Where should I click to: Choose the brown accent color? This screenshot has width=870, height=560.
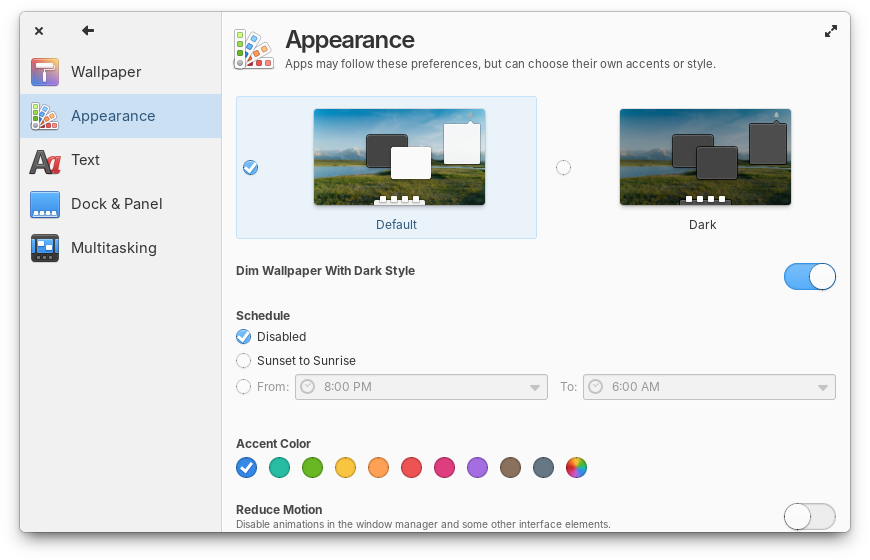pyautogui.click(x=510, y=467)
